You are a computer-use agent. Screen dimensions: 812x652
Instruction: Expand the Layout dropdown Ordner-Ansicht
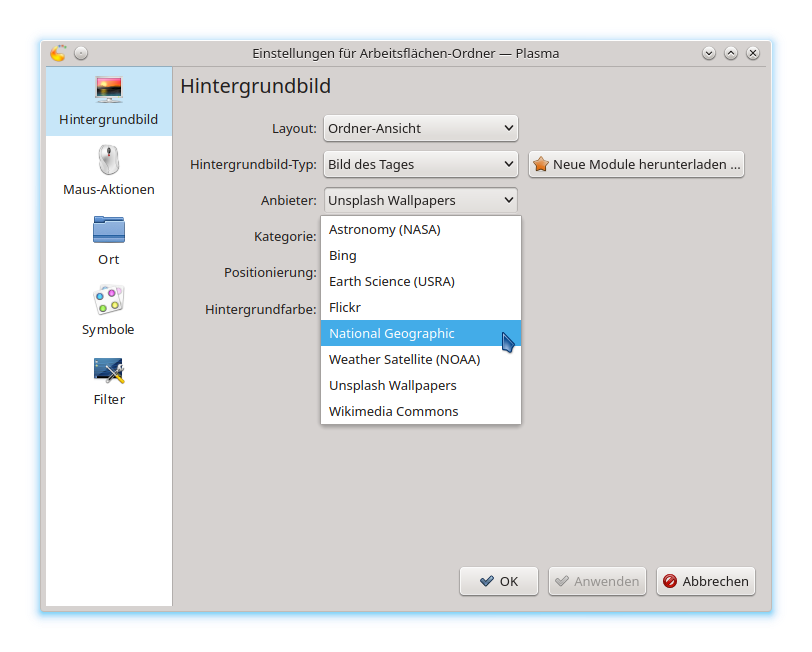click(420, 128)
